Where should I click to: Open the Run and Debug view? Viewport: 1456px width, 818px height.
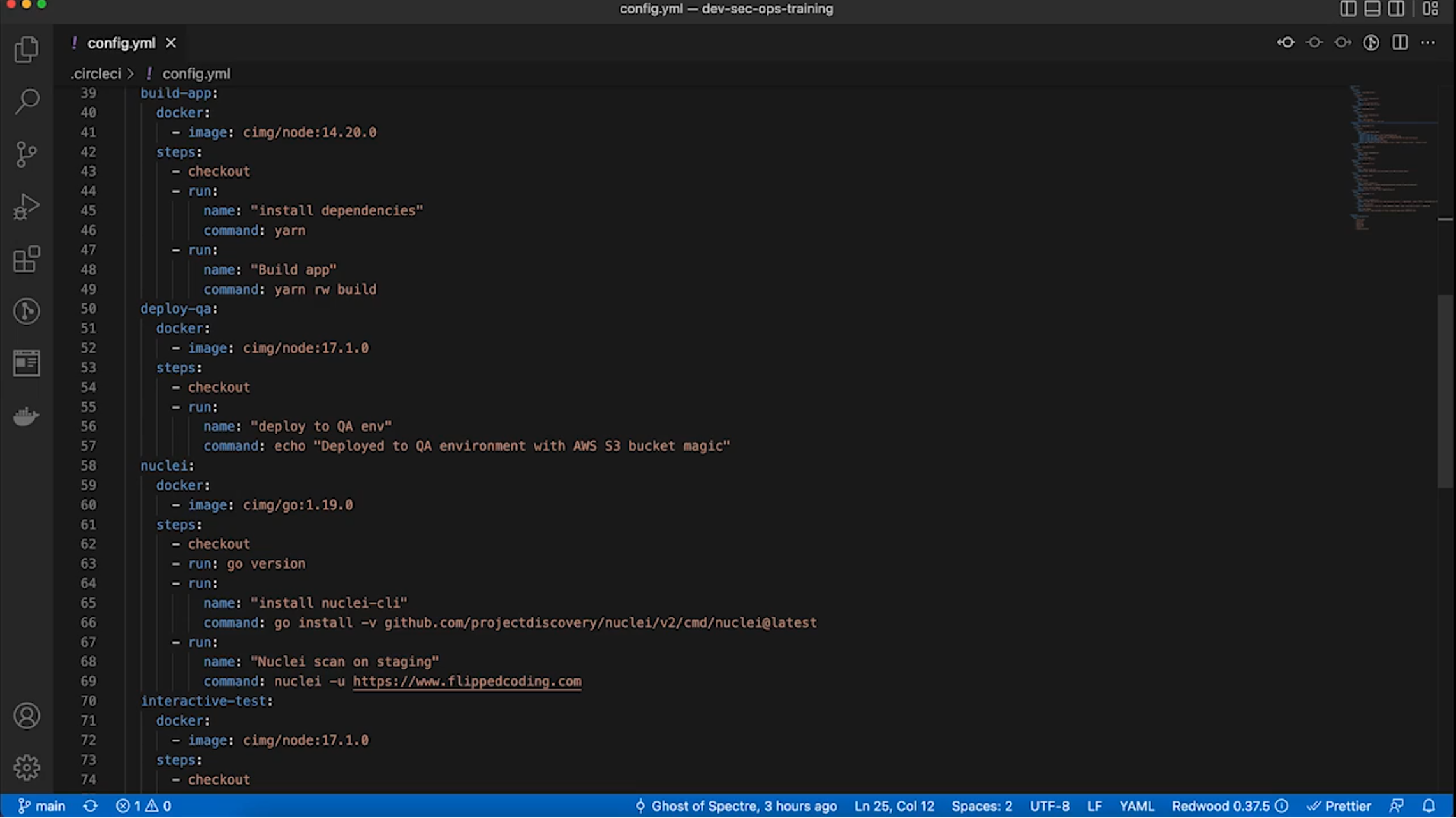pos(26,207)
